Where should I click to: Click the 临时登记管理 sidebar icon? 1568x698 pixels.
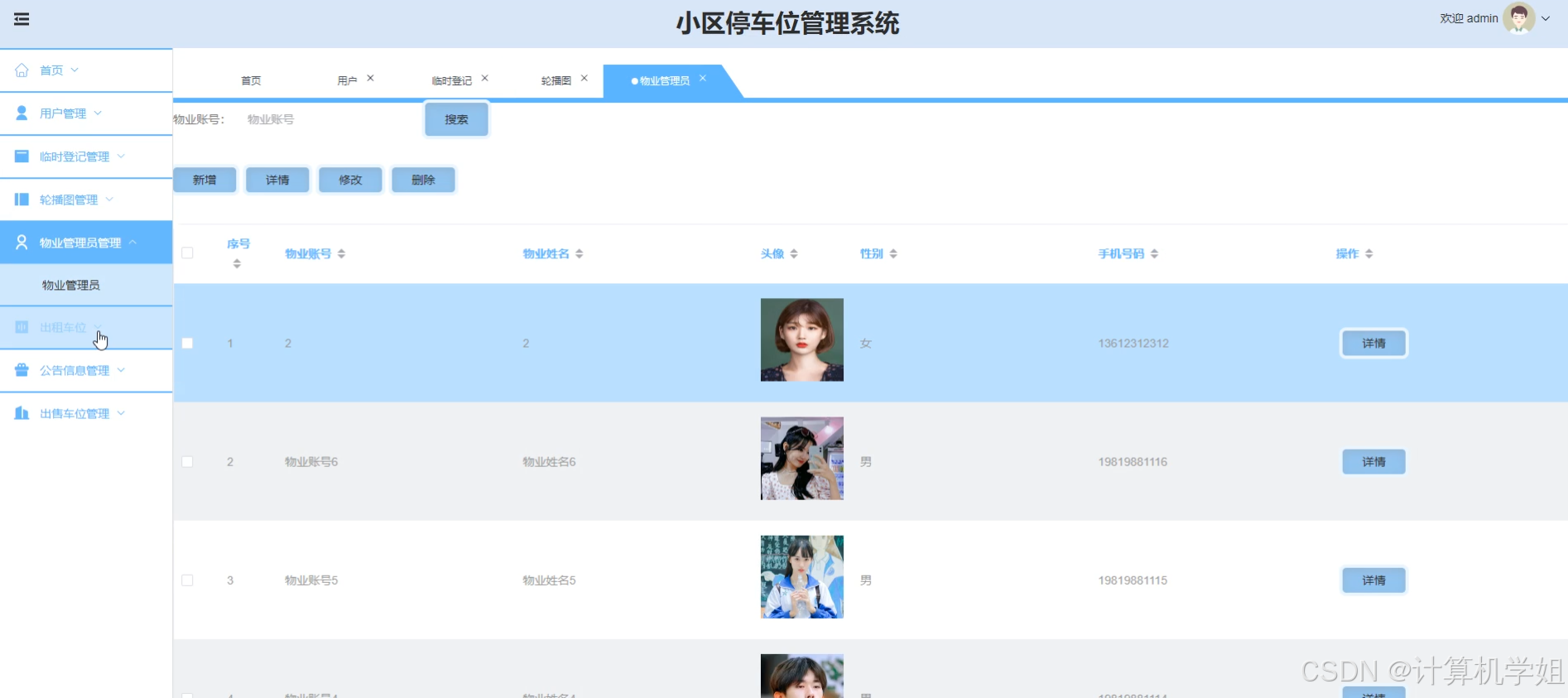[x=22, y=156]
